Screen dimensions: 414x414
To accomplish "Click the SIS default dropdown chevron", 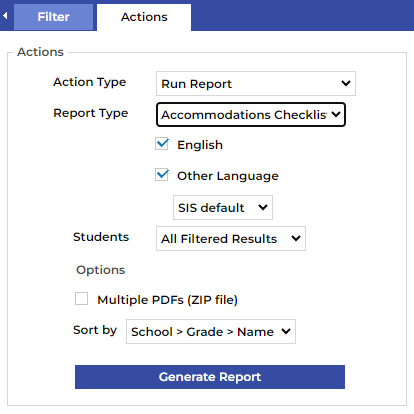I will 263,207.
